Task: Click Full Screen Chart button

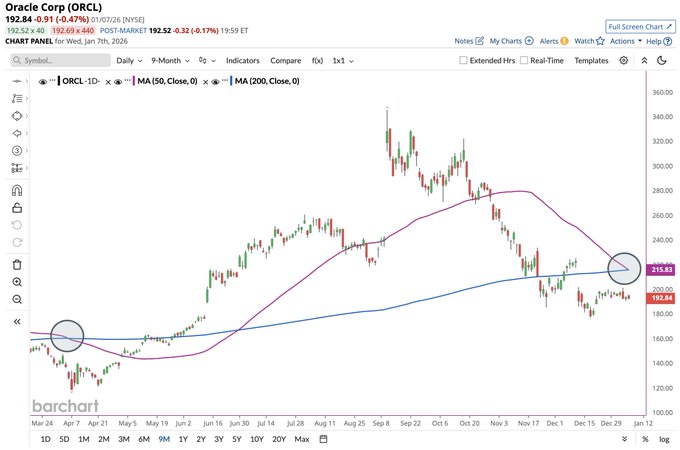Action: pos(640,26)
